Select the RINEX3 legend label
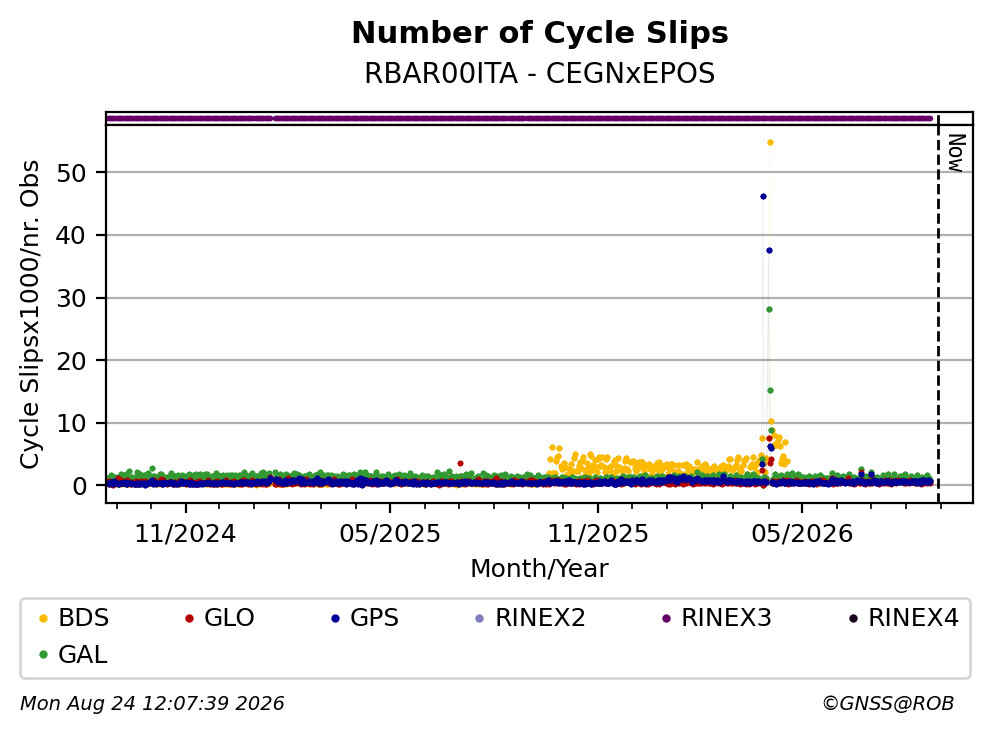Image resolution: width=993 pixels, height=734 pixels. (x=726, y=618)
